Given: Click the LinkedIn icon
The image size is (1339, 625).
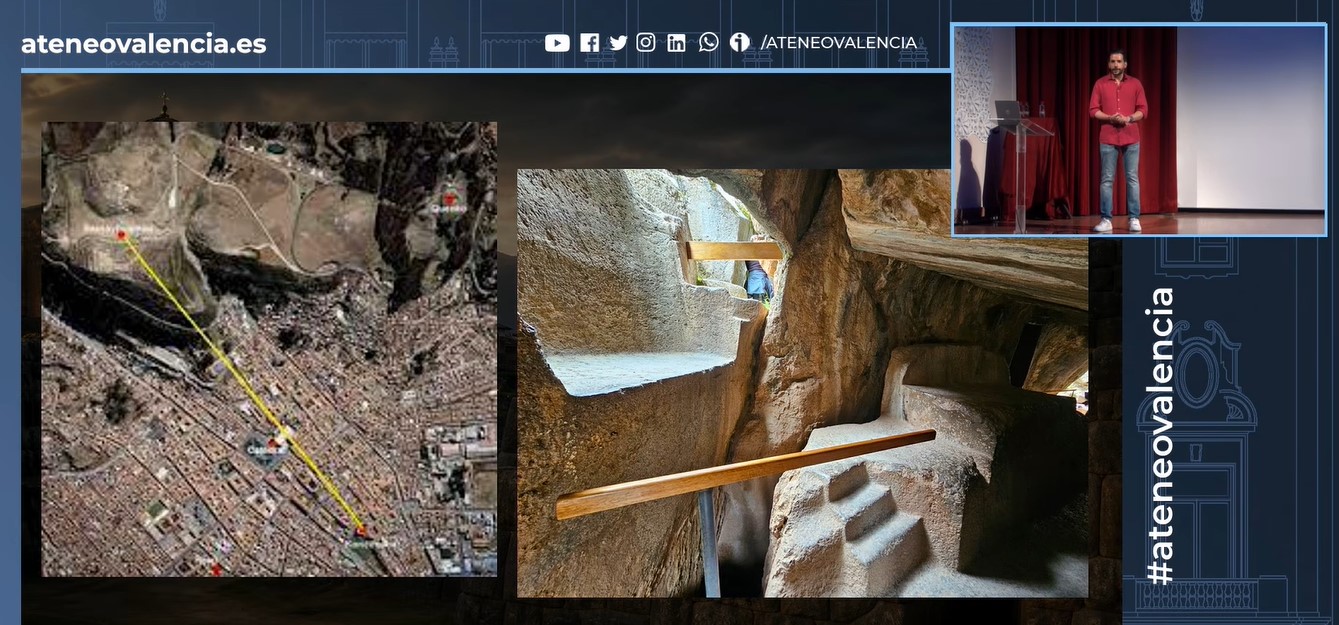Looking at the screenshot, I should (677, 43).
